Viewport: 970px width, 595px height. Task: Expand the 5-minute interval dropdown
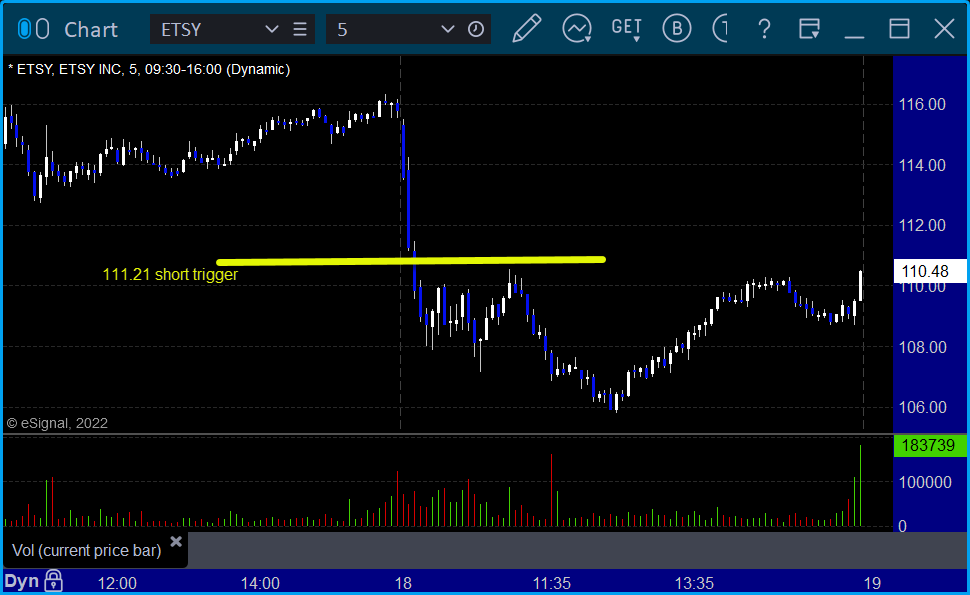tap(447, 29)
